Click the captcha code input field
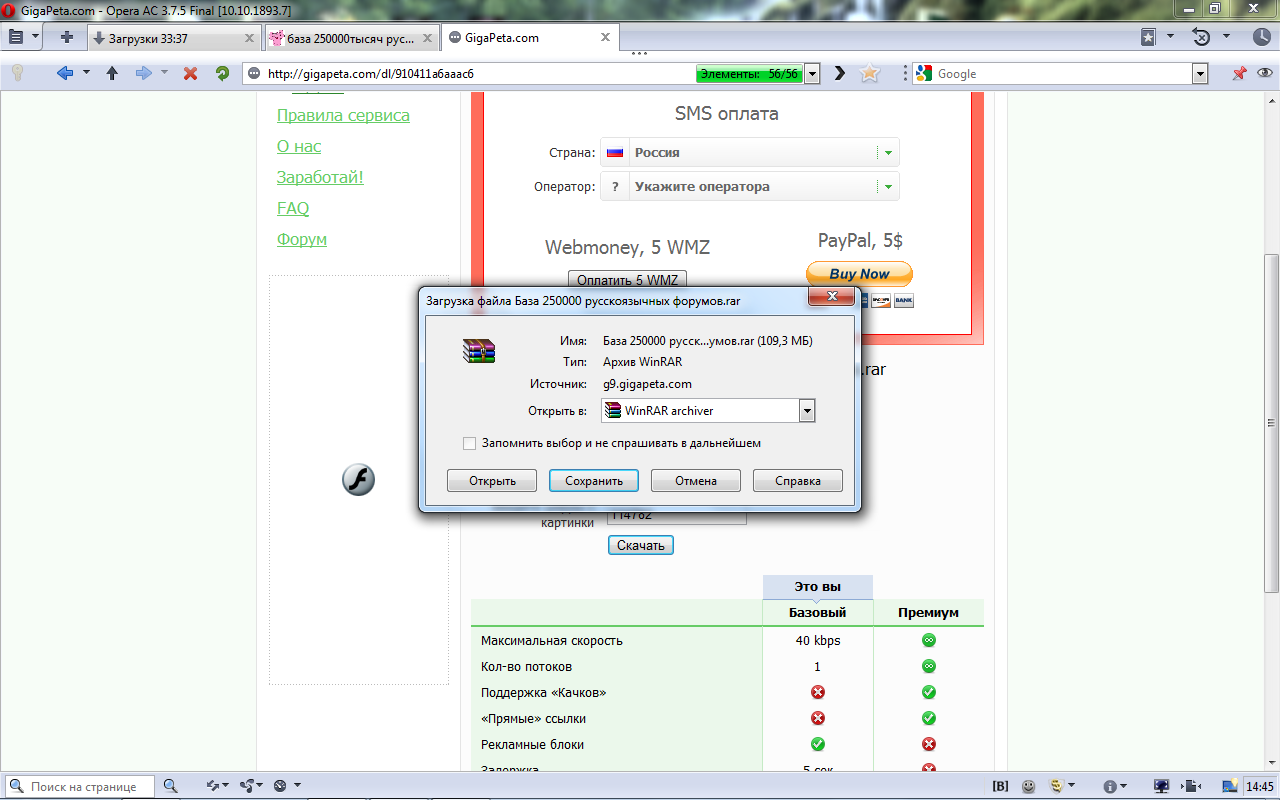 pyautogui.click(x=677, y=516)
